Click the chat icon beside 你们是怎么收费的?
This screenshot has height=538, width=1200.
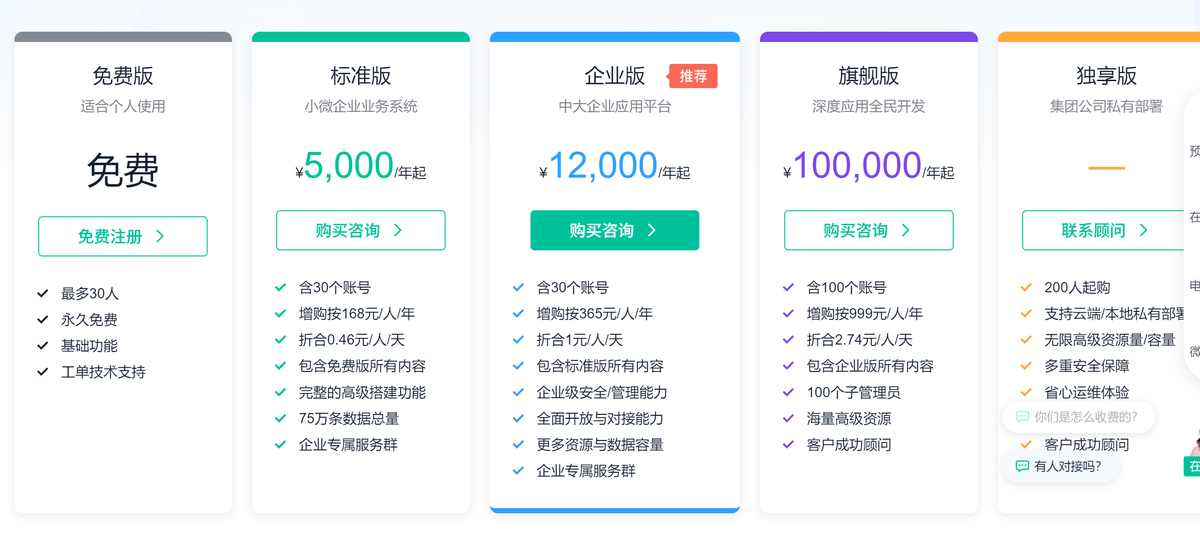point(1022,417)
